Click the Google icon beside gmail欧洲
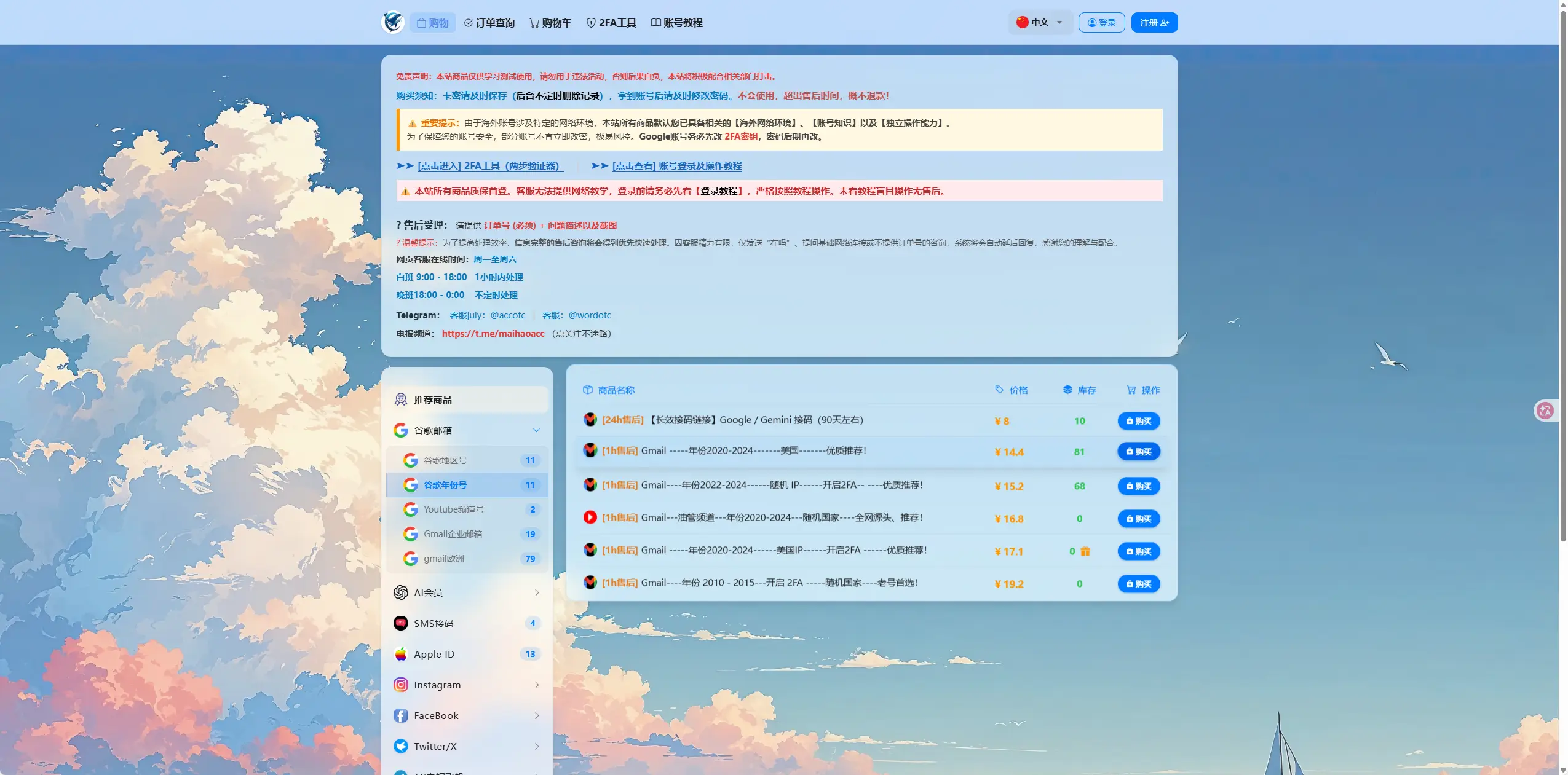Image resolution: width=1568 pixels, height=775 pixels. tap(411, 559)
